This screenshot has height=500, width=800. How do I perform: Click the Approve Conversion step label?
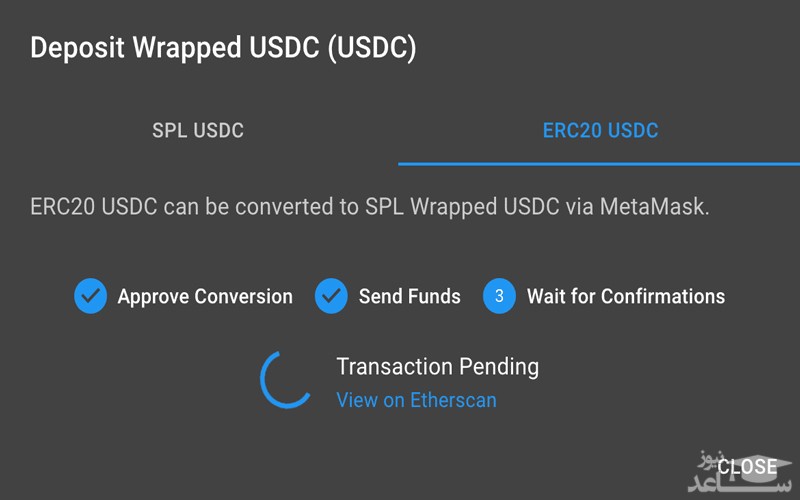click(x=205, y=296)
